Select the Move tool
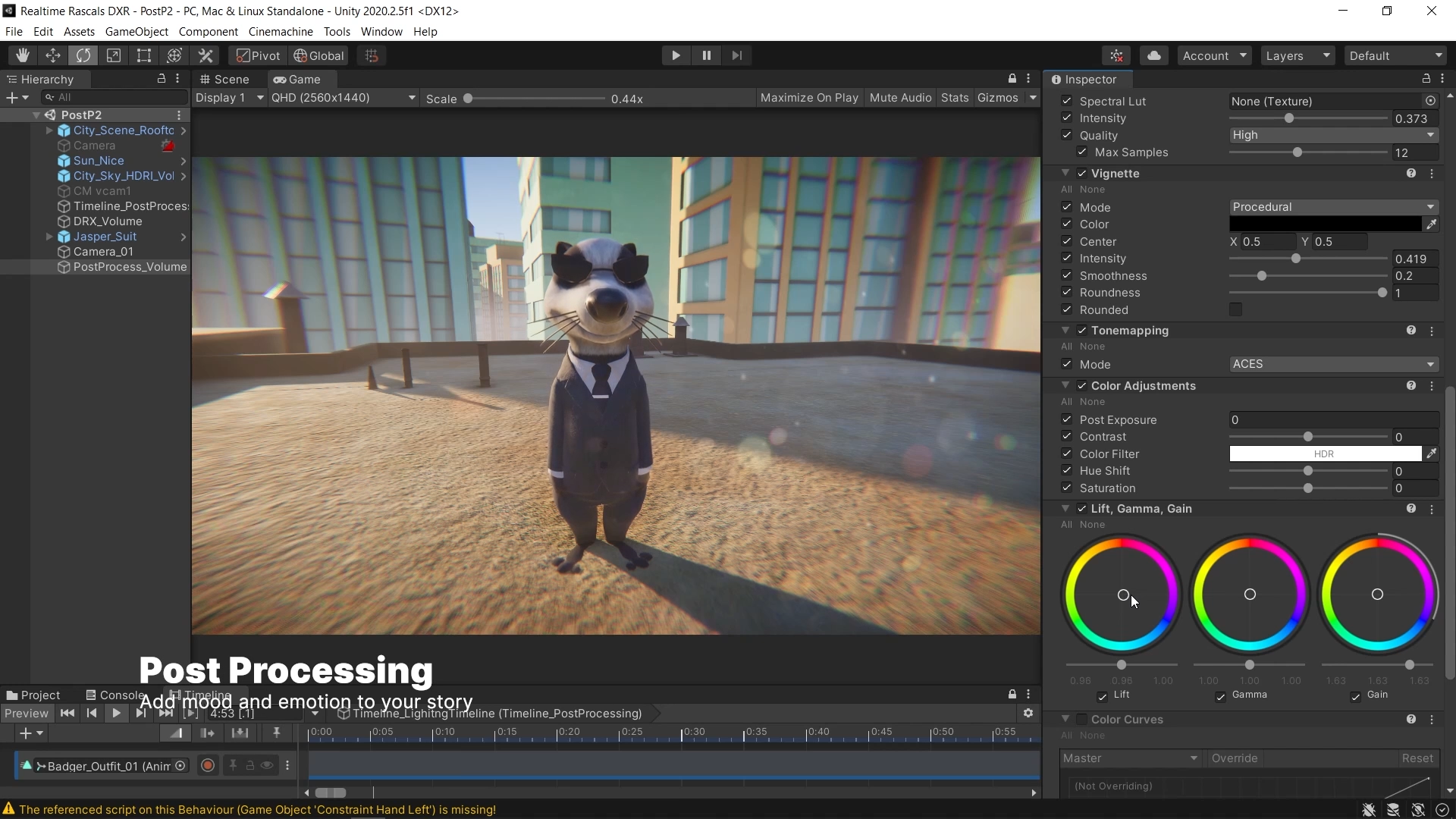The image size is (1456, 819). (53, 55)
